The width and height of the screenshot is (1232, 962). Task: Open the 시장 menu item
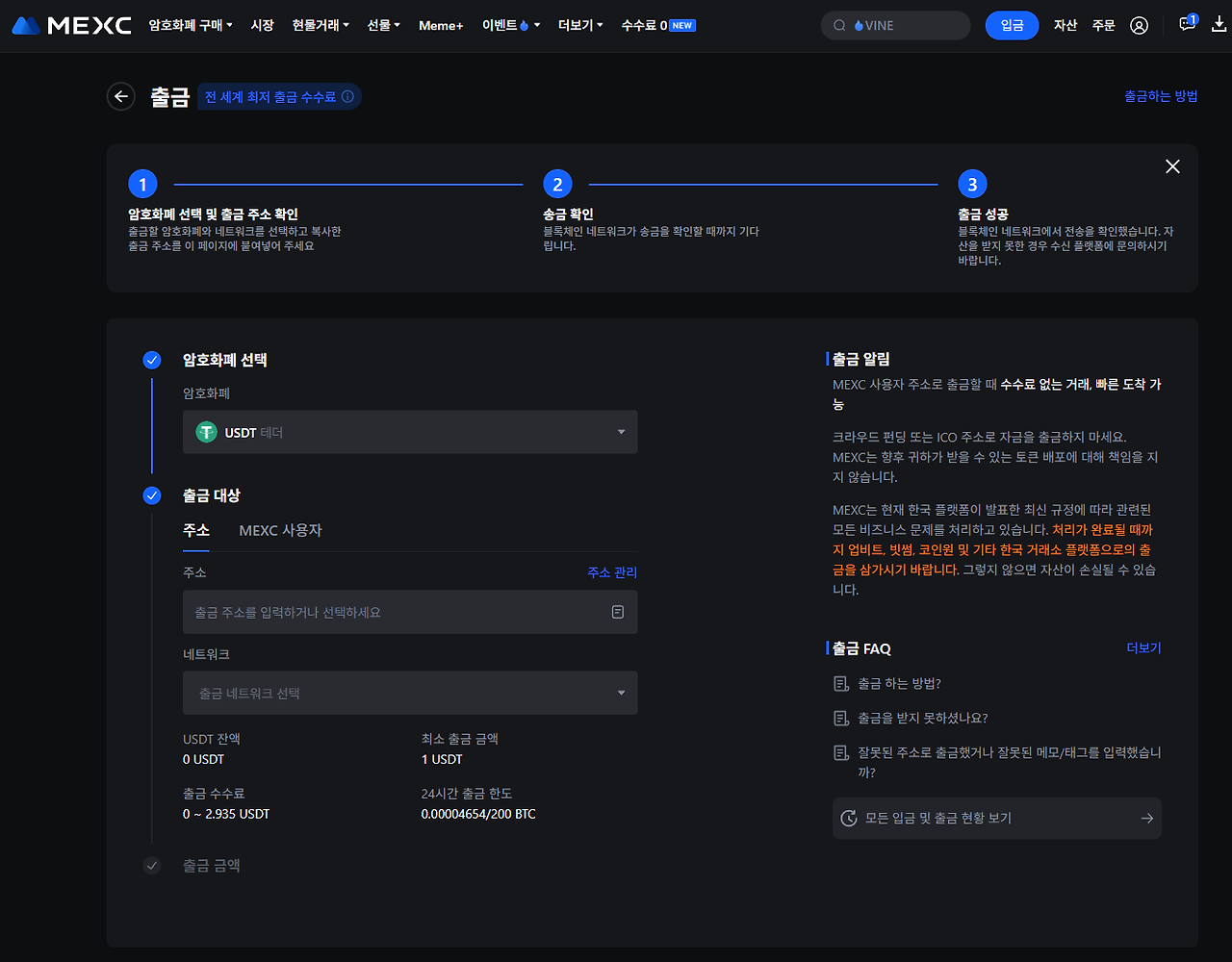coord(262,25)
